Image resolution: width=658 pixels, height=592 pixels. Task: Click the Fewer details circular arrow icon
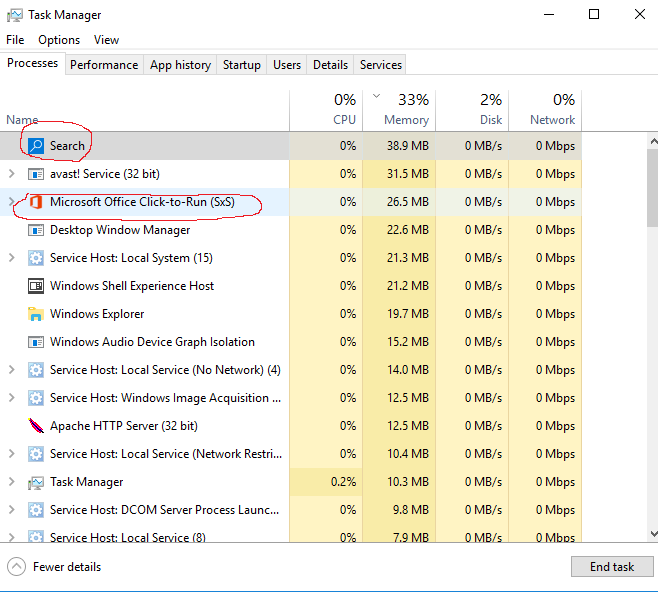16,567
